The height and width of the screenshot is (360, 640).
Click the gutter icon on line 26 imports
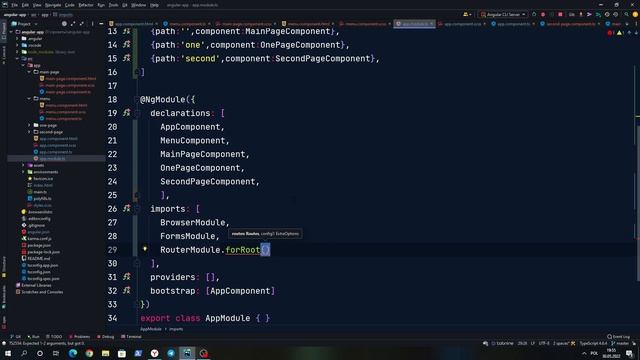[127, 209]
